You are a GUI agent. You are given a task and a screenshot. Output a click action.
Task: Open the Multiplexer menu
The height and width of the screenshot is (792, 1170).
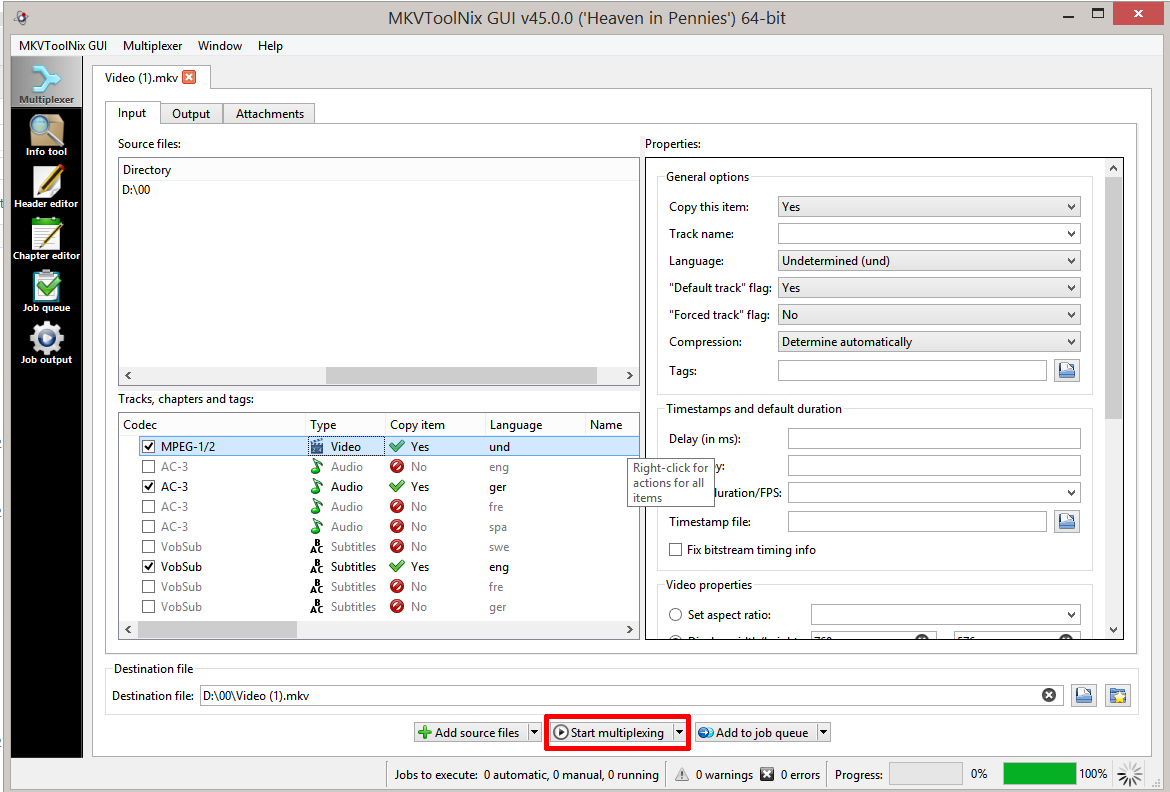pyautogui.click(x=152, y=46)
